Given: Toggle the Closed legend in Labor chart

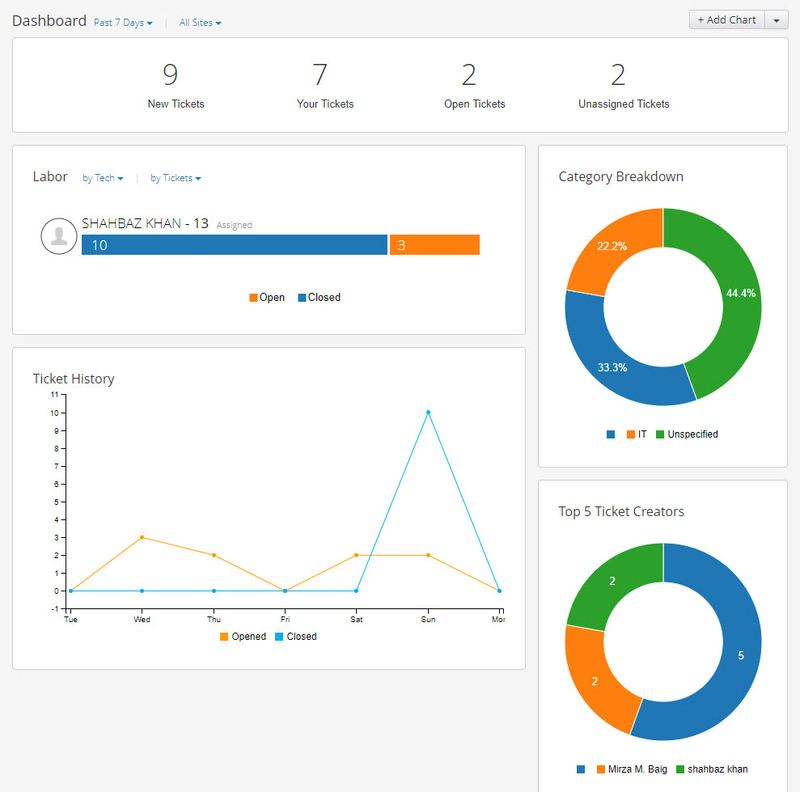Looking at the screenshot, I should 319,297.
